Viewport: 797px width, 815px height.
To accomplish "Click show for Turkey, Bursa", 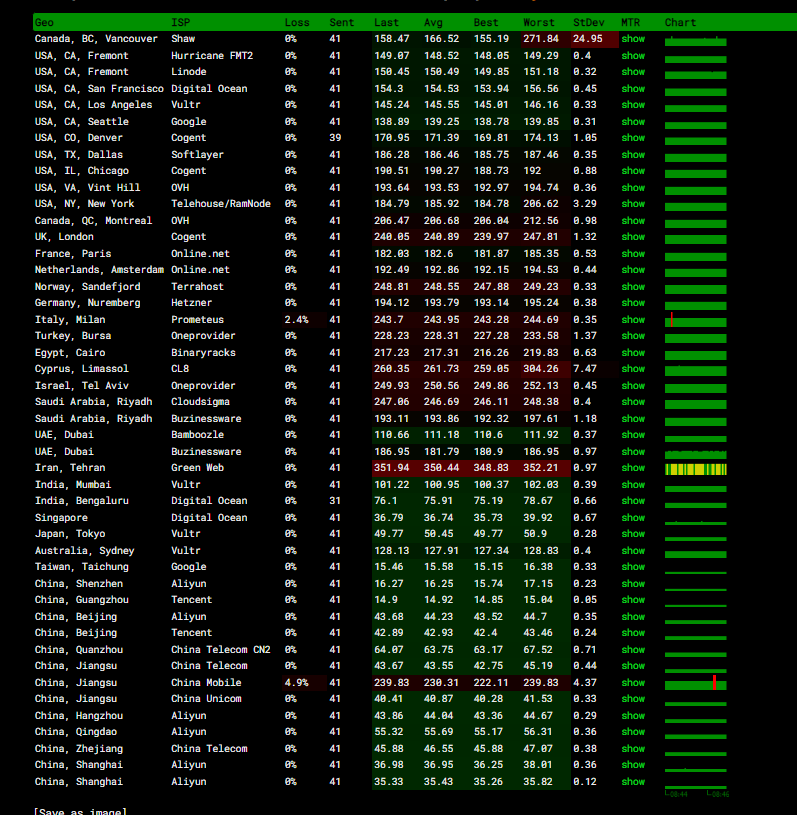I will pos(633,336).
